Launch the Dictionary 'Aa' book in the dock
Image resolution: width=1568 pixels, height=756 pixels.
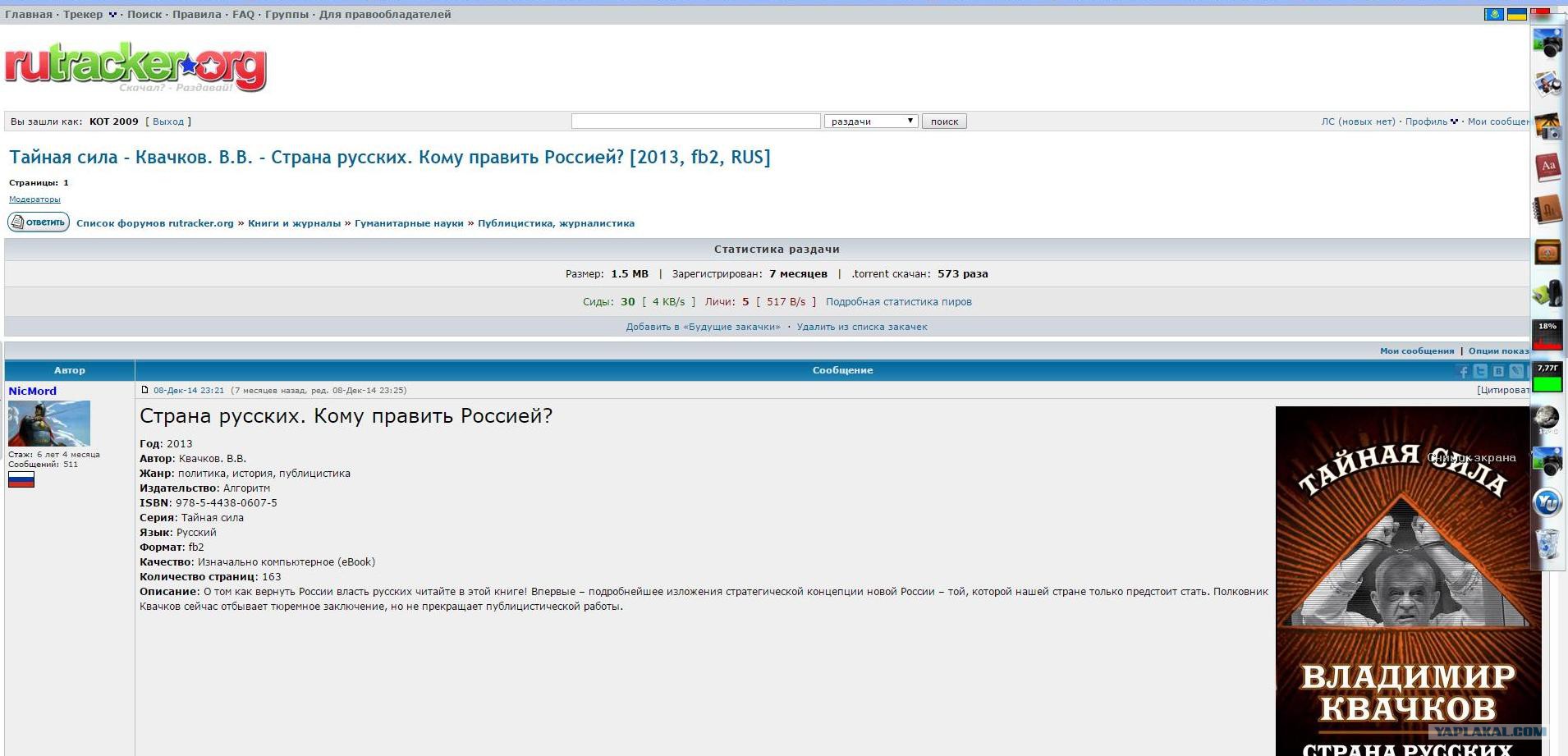coord(1547,167)
